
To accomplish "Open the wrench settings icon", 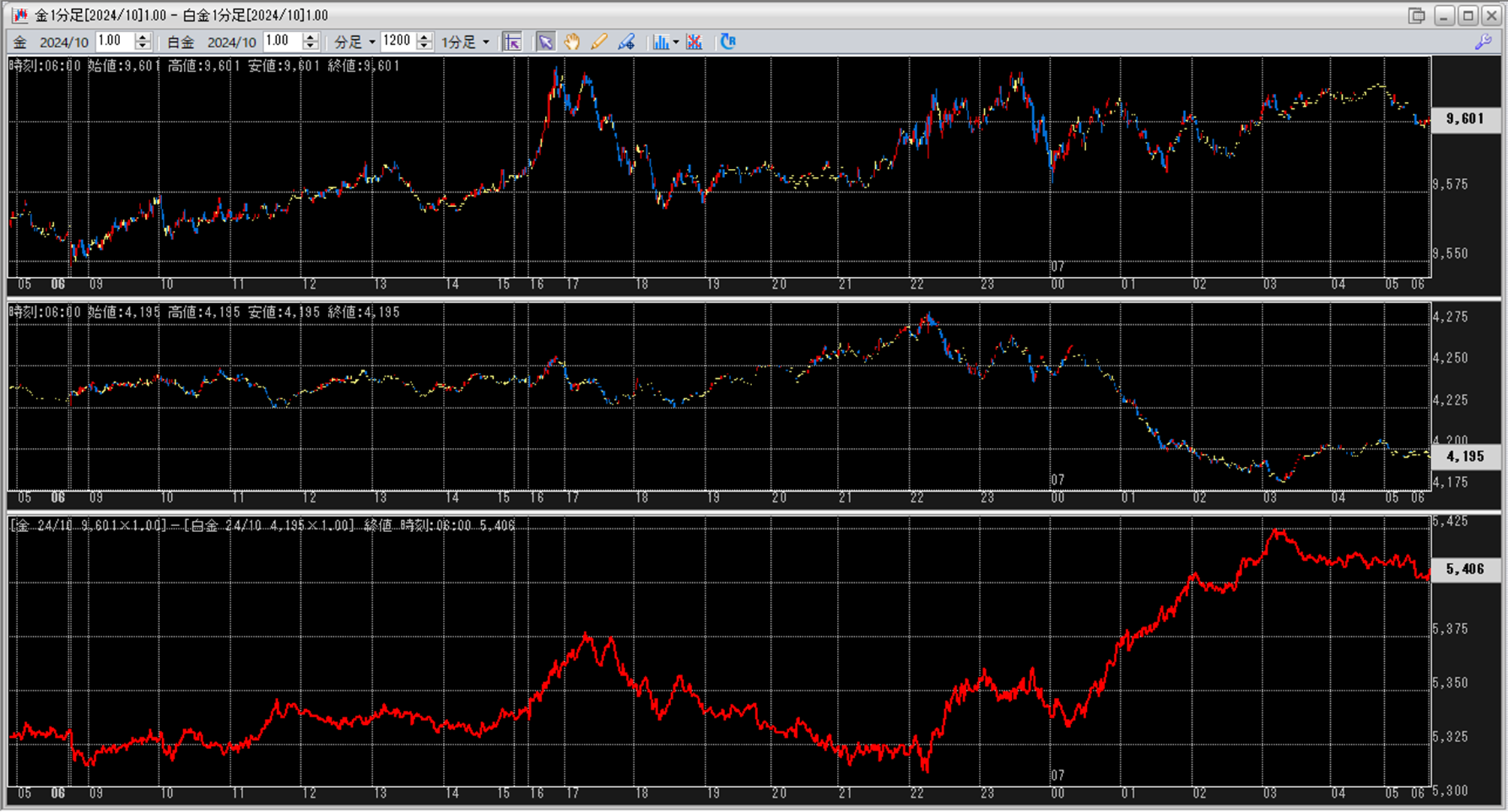I will 1482,42.
